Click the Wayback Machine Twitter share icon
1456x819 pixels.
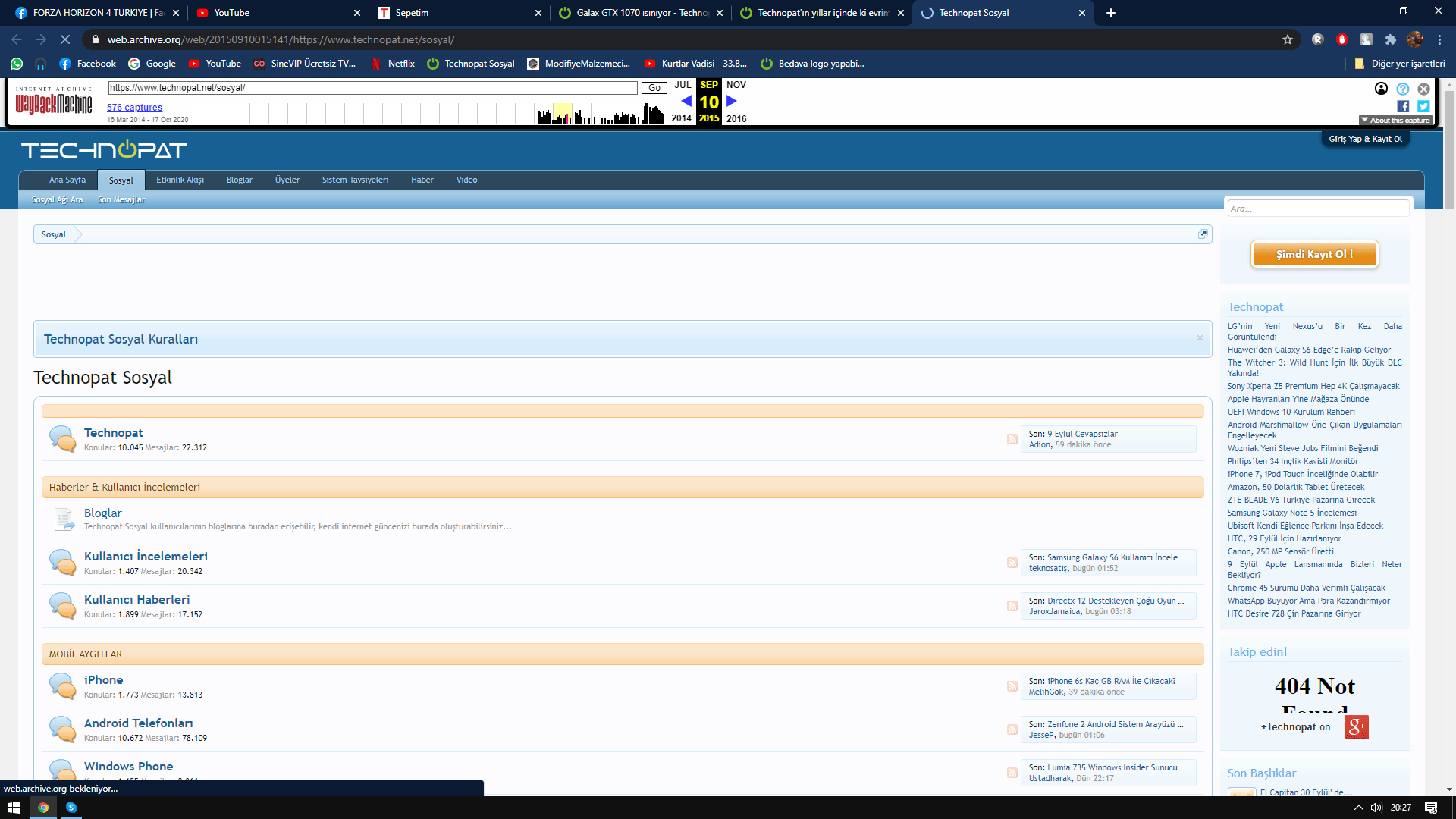1423,107
